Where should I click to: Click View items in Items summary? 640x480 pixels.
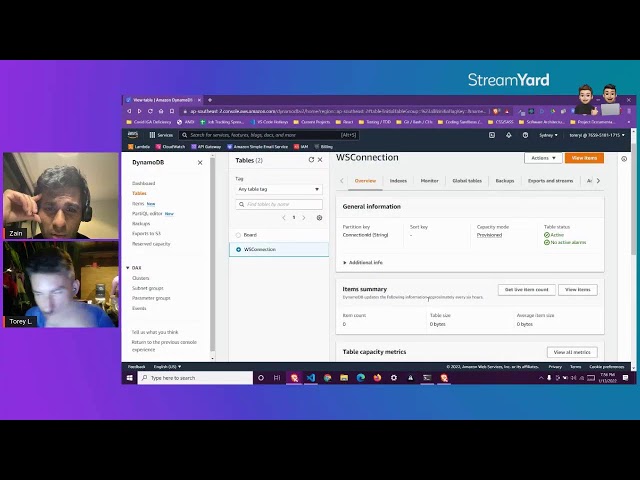coord(578,290)
